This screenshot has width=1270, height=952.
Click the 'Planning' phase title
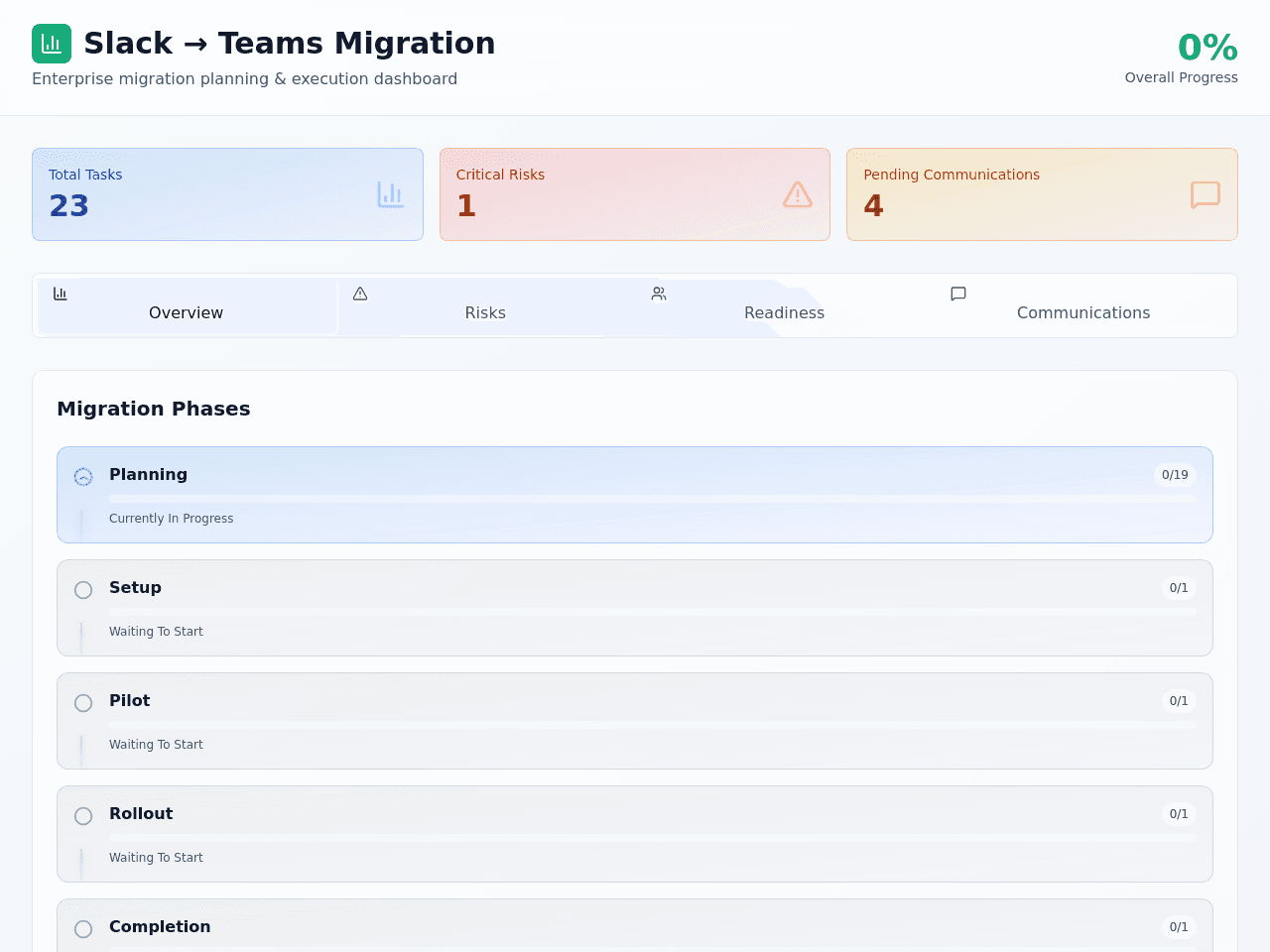point(148,474)
